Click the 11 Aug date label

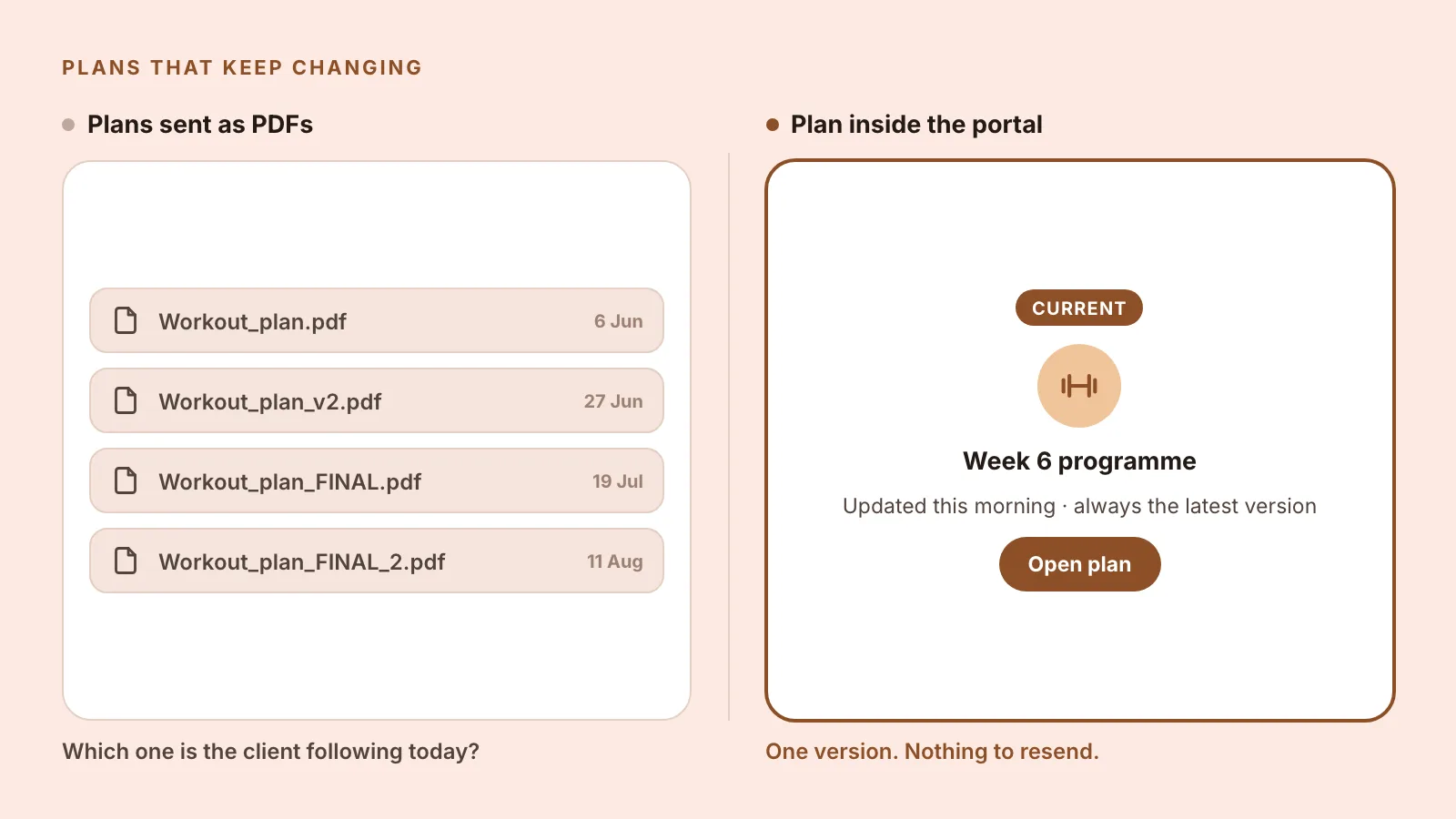[x=615, y=561]
